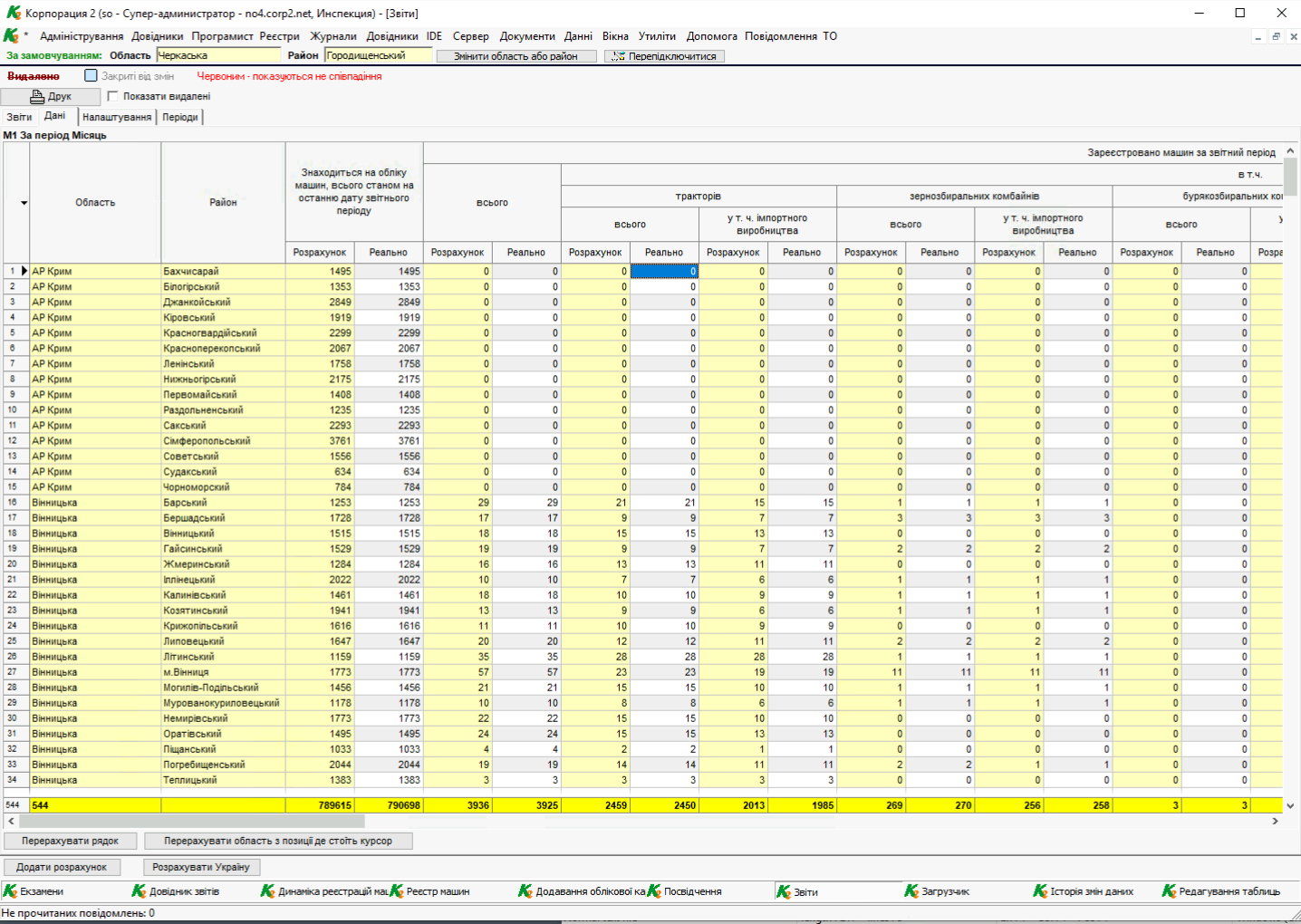
Task: Open the Реєстри menu
Action: [x=279, y=36]
